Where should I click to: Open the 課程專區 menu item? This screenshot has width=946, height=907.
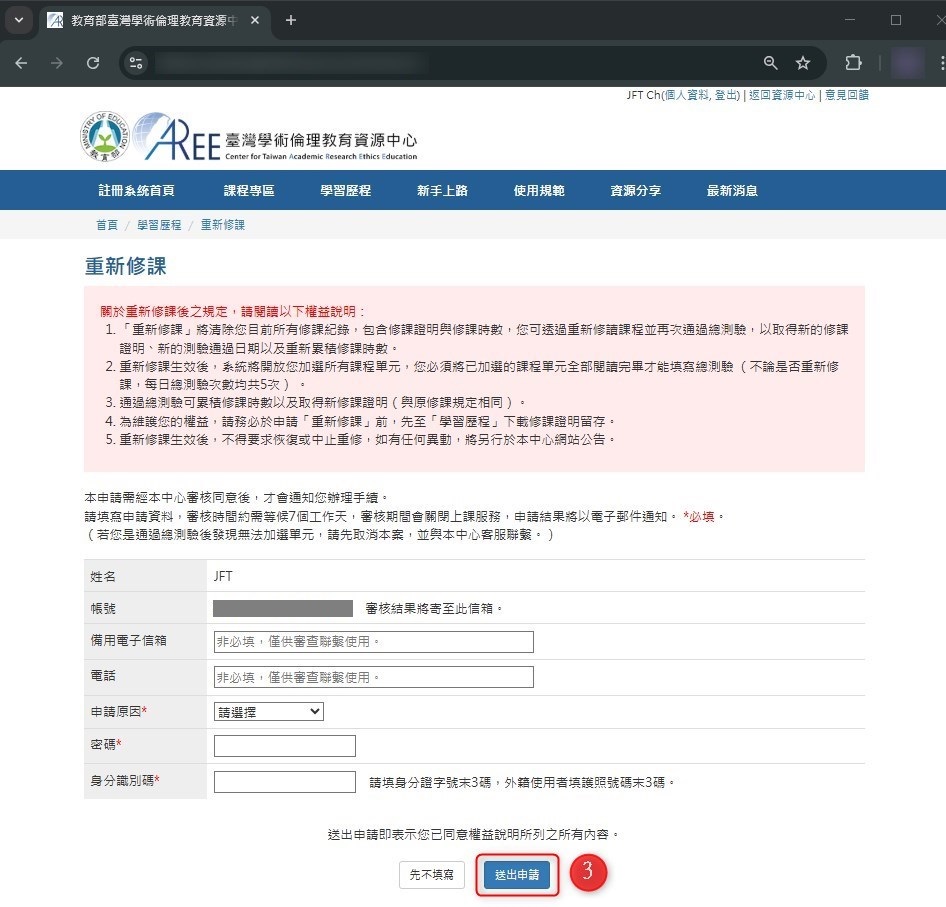pos(249,191)
